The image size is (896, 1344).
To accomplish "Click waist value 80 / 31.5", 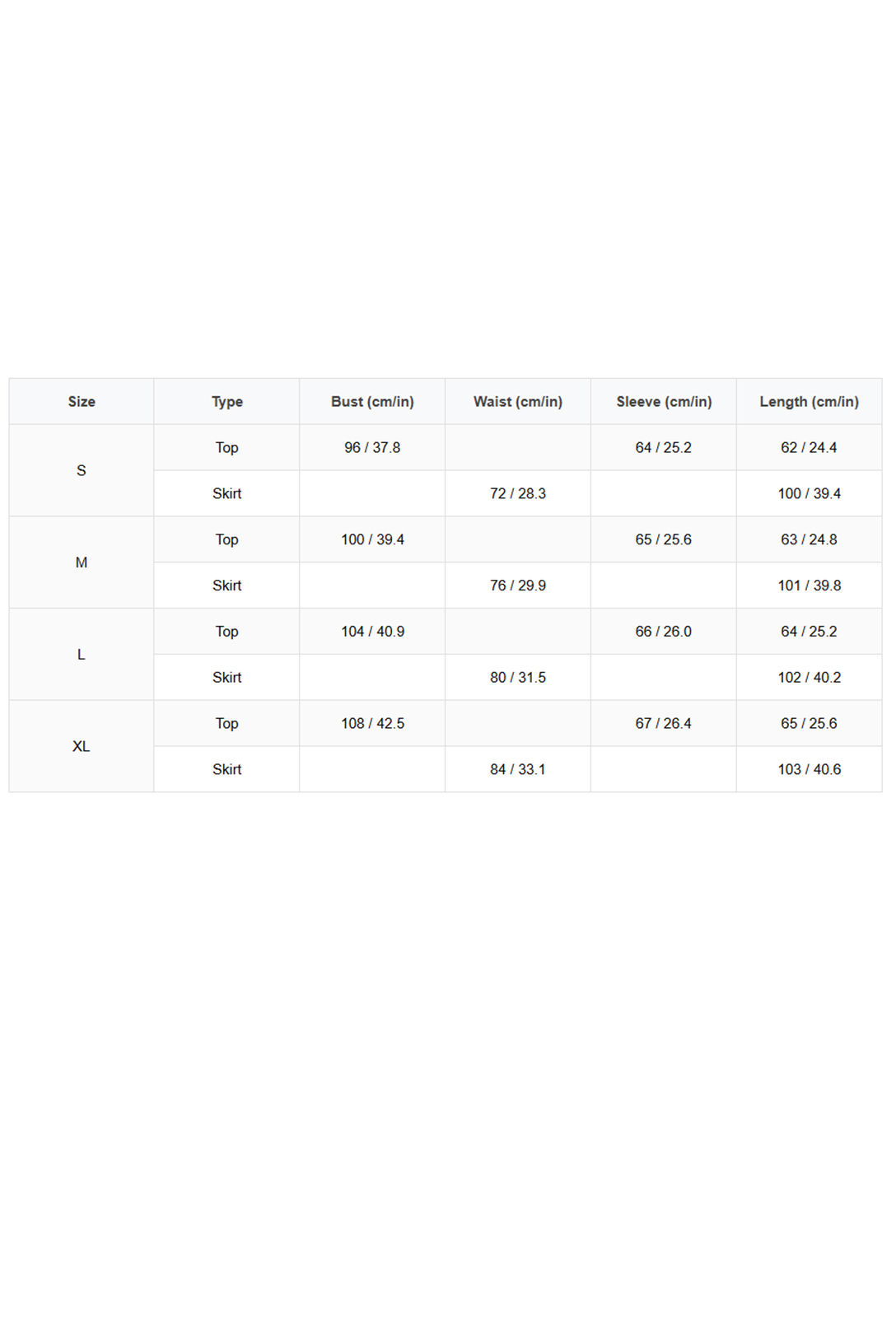I will (x=518, y=678).
